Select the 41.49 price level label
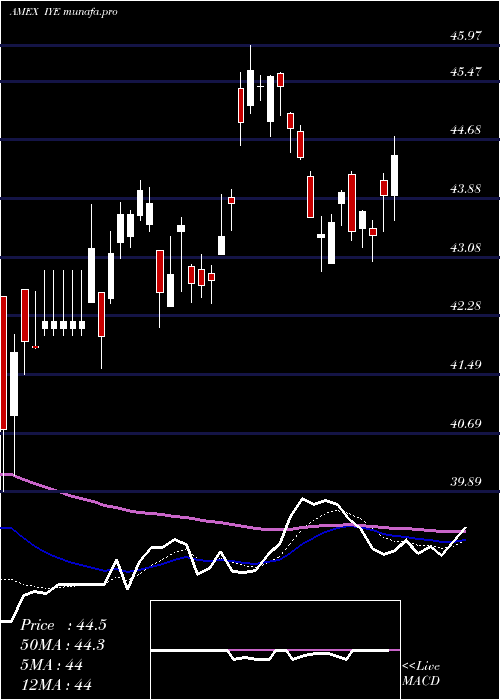 pyautogui.click(x=466, y=365)
